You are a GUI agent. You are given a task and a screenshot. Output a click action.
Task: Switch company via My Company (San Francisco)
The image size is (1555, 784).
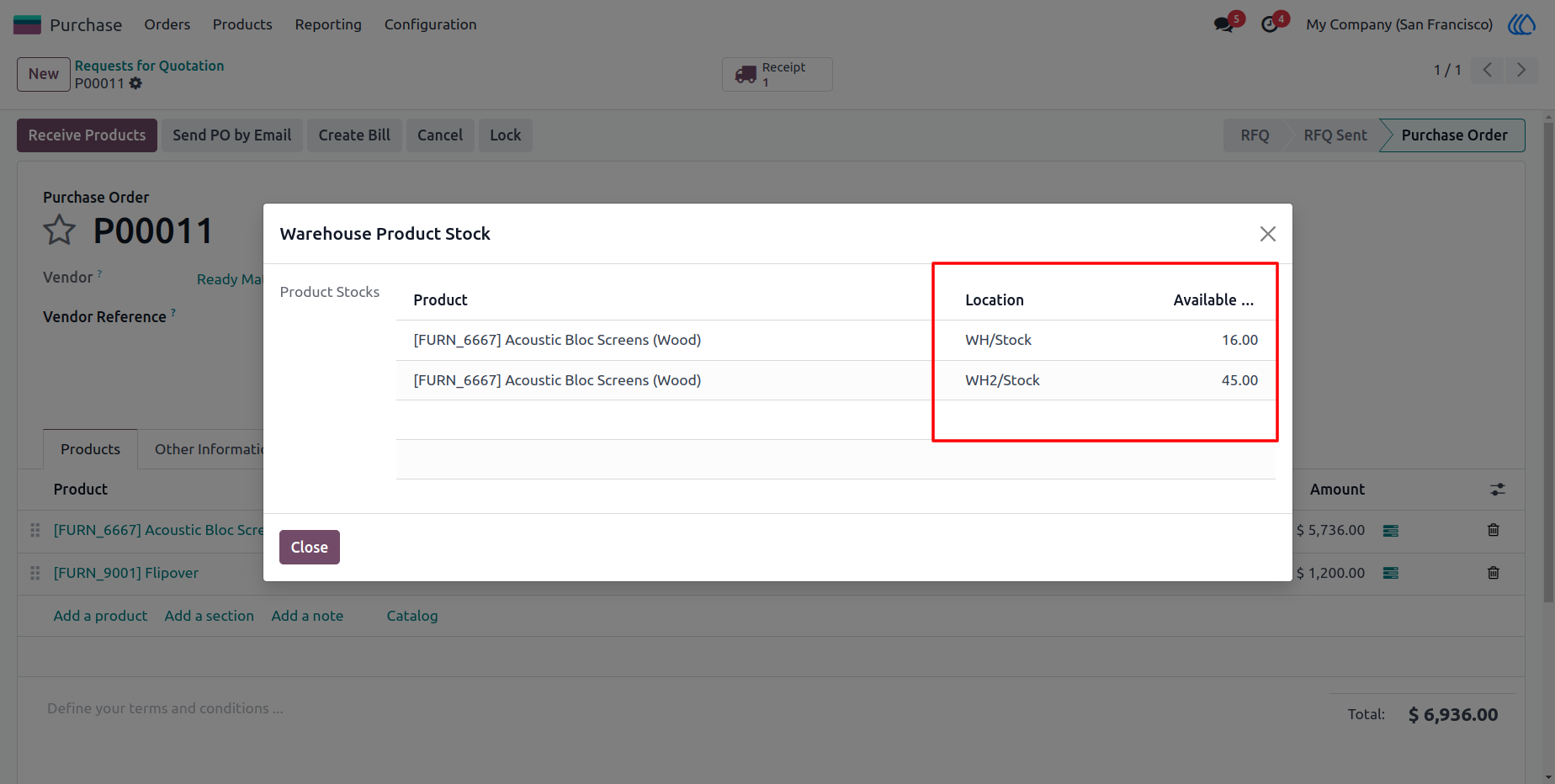coord(1399,24)
